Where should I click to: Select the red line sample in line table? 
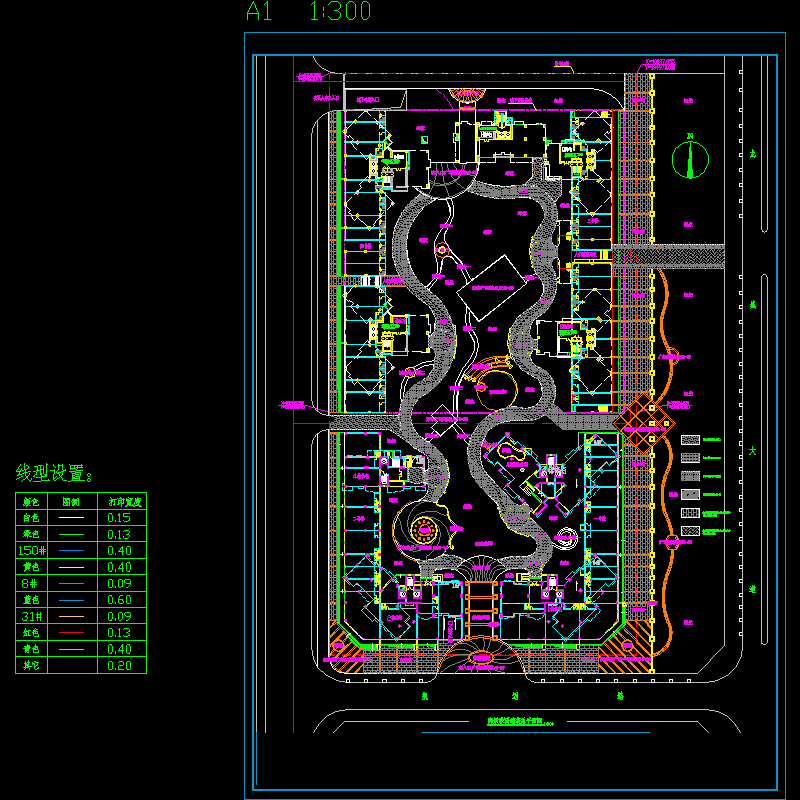71,633
